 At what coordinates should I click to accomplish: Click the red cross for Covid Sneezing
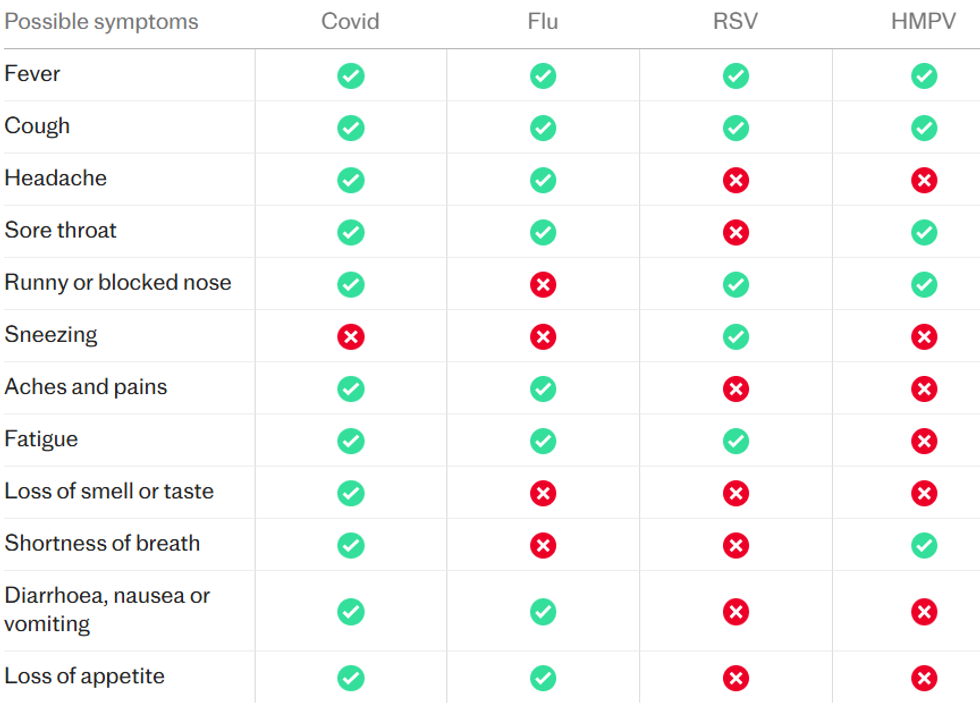pyautogui.click(x=351, y=336)
